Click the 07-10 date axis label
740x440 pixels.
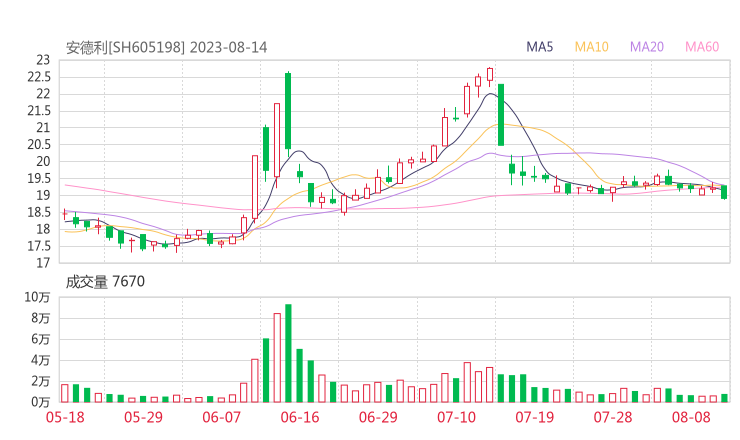click(456, 417)
